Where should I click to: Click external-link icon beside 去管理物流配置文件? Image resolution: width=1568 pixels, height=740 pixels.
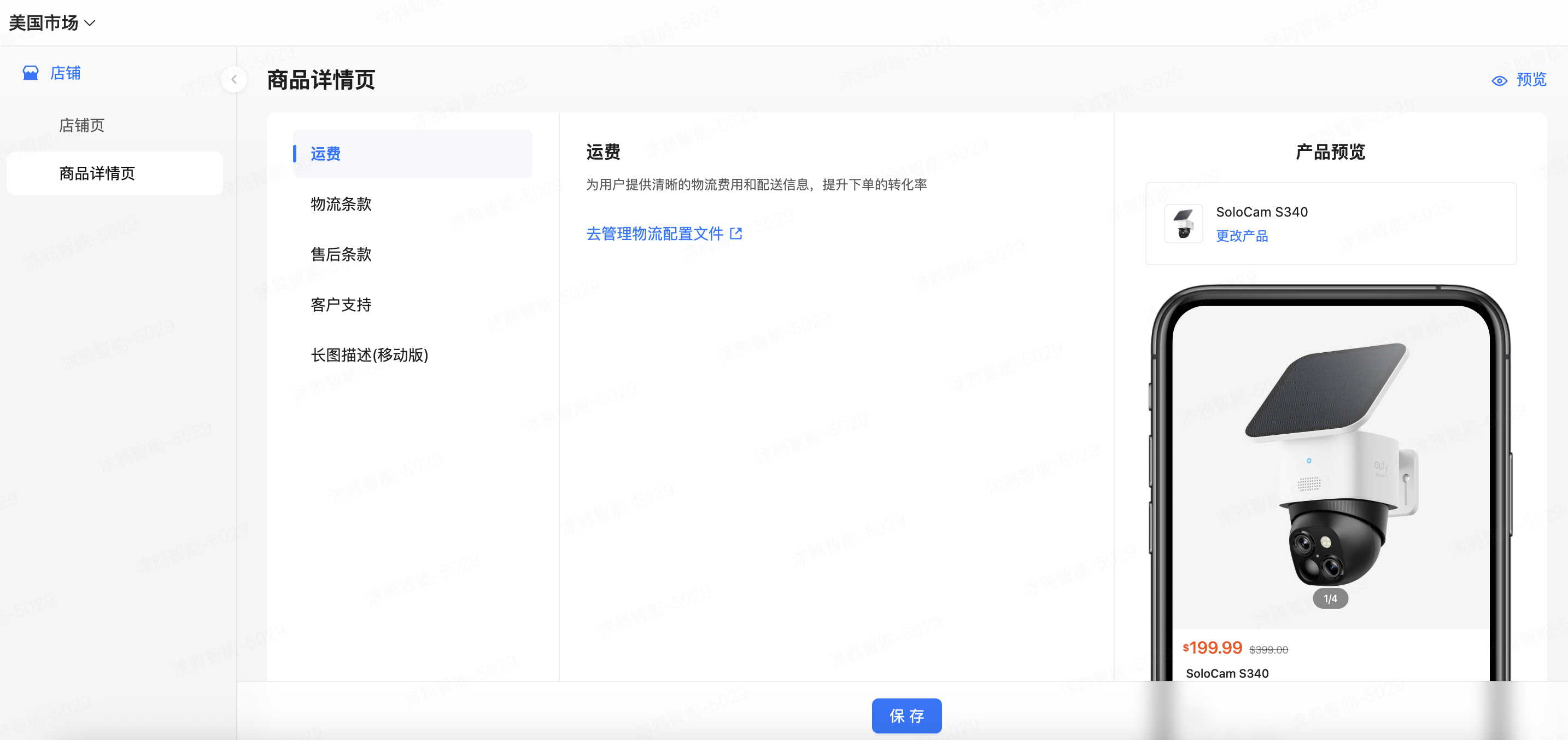click(737, 234)
